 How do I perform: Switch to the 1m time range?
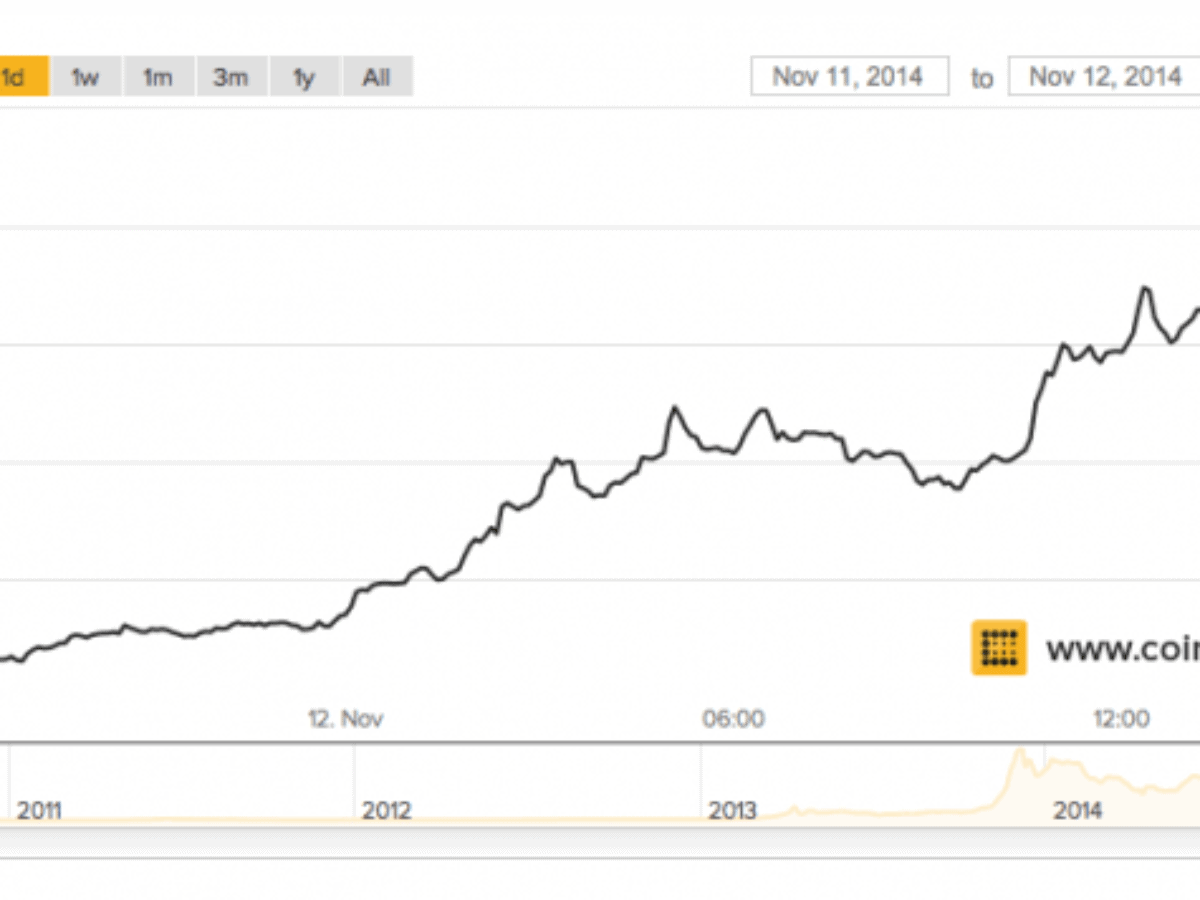[158, 76]
